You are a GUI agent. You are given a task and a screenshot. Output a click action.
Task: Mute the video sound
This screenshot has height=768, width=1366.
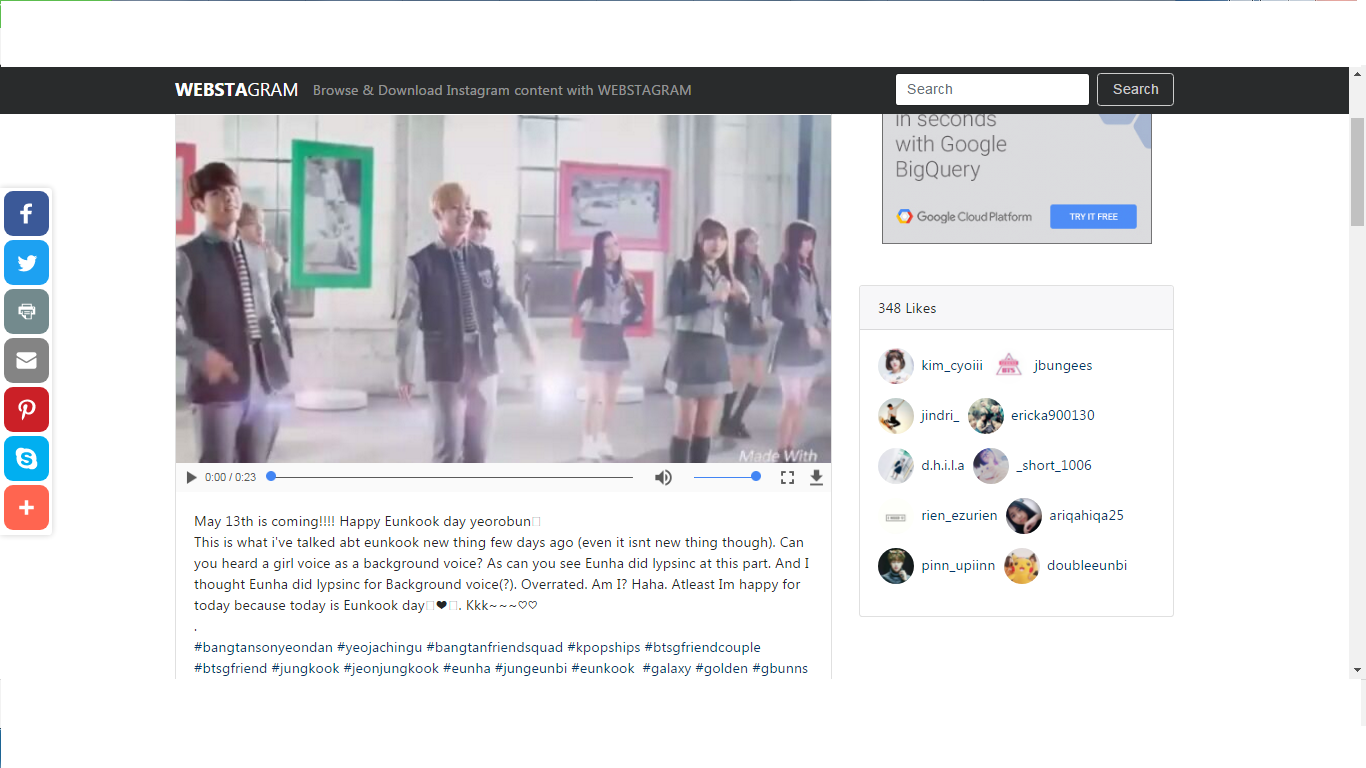tap(663, 477)
